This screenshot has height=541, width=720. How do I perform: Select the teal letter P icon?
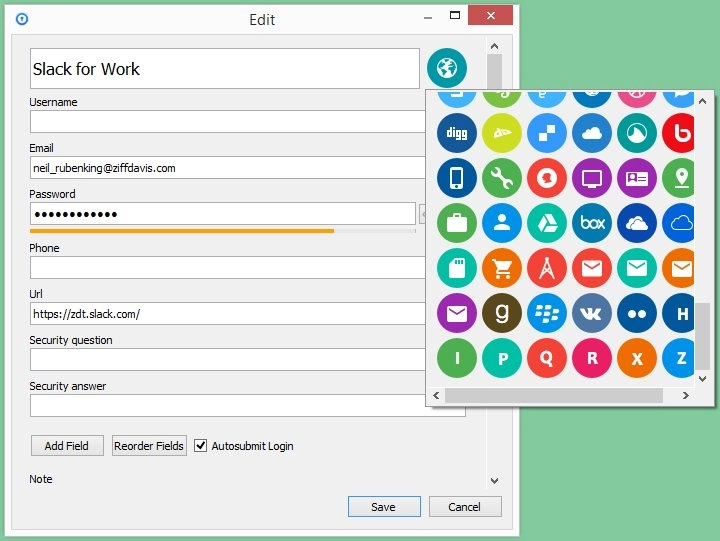coord(502,358)
